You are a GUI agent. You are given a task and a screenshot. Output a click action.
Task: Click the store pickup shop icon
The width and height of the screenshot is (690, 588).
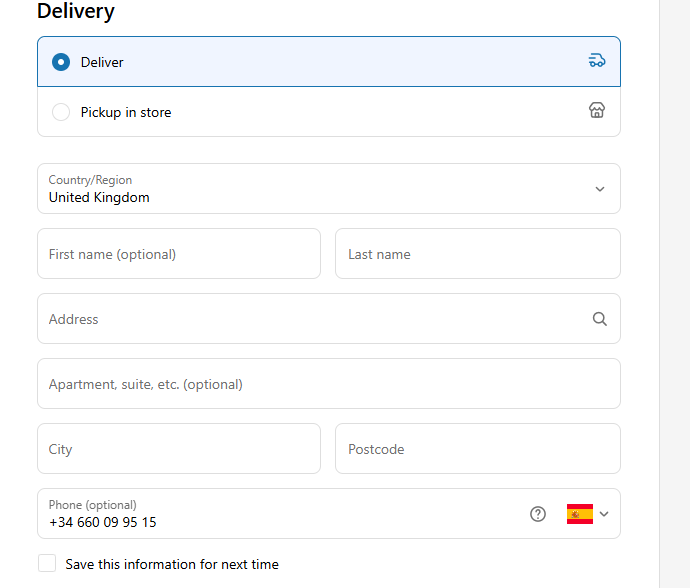coord(597,110)
